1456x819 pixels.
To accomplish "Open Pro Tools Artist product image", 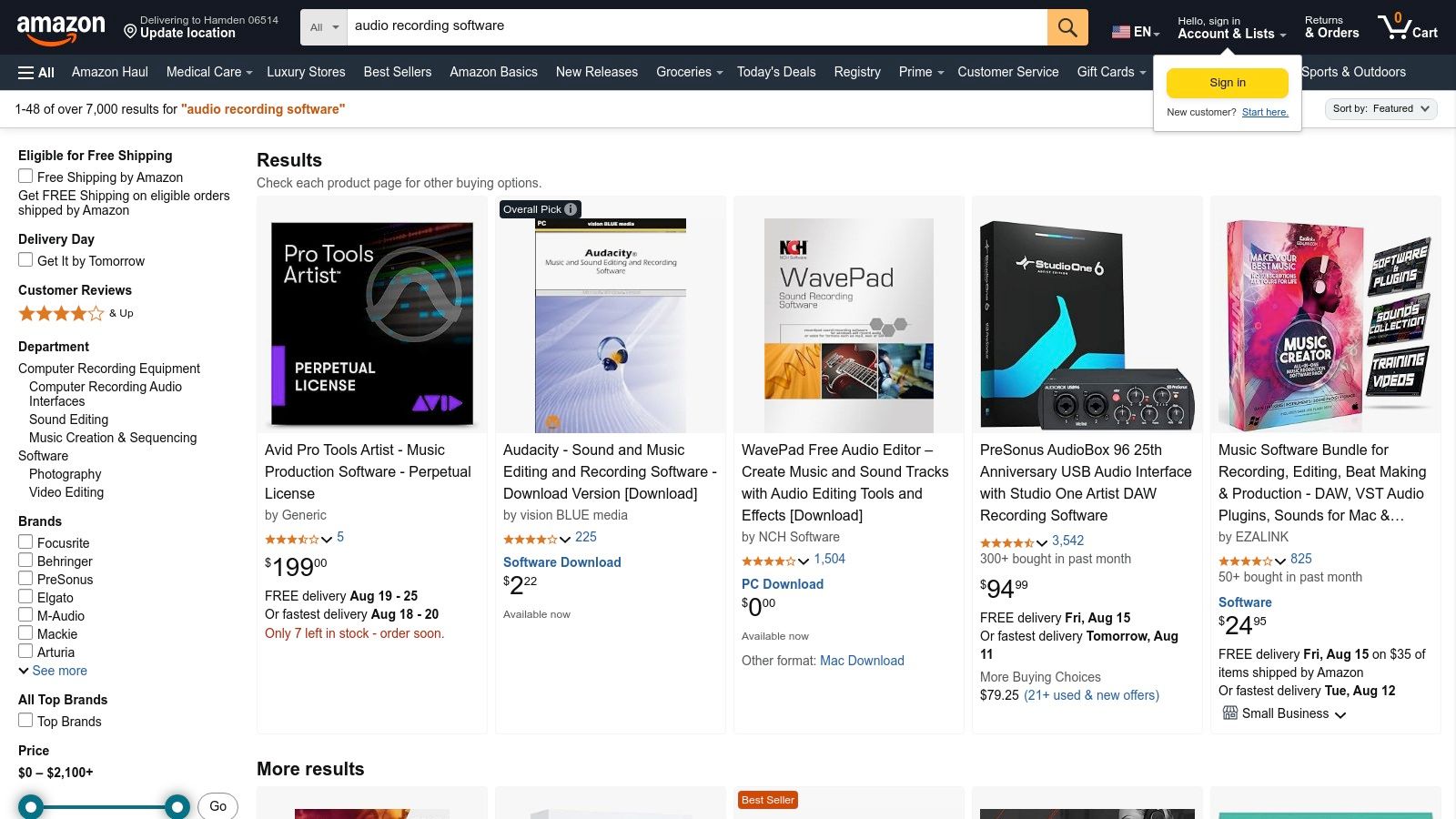I will pyautogui.click(x=372, y=326).
